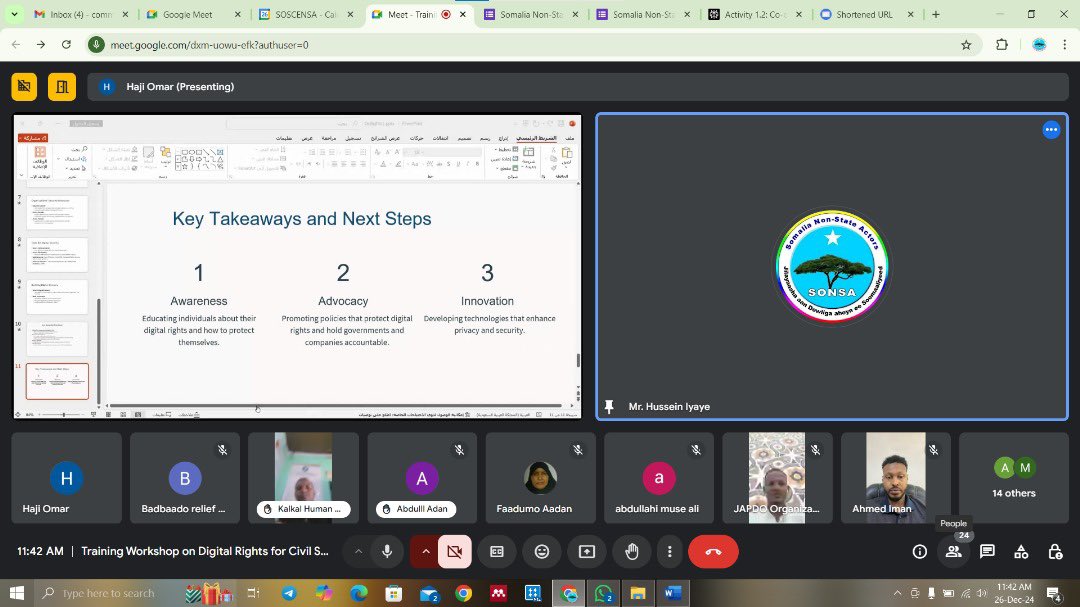Switch to first Somalia Non-State tab

coord(530,14)
